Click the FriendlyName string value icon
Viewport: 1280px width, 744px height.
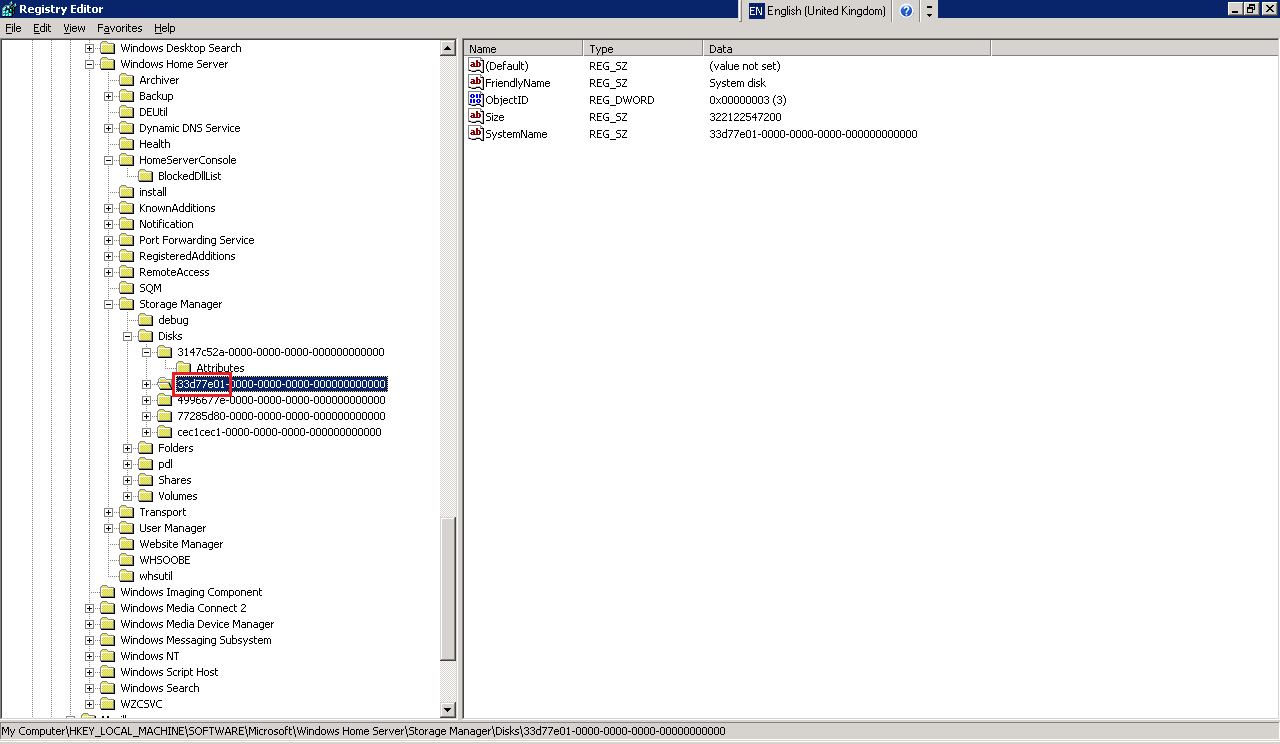click(x=476, y=83)
